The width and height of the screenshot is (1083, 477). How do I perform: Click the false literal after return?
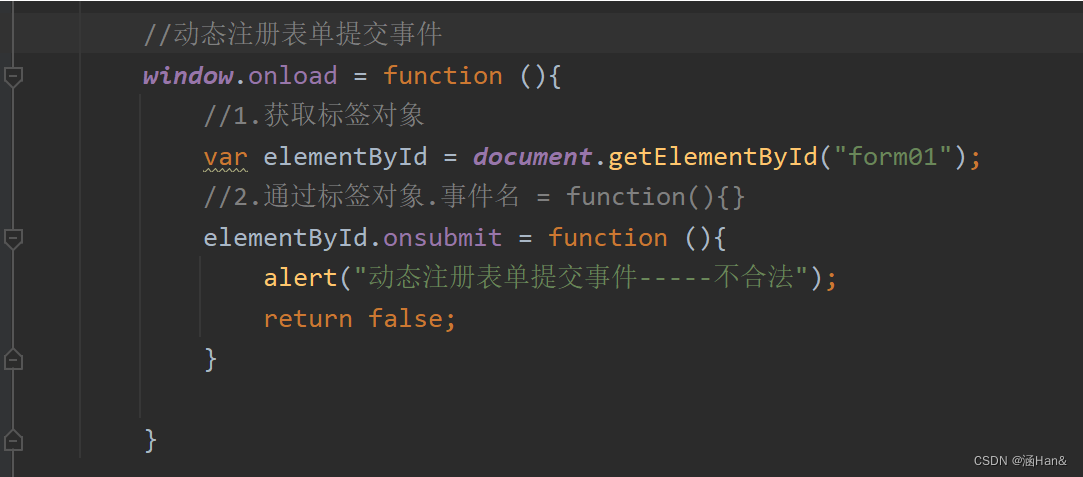[x=405, y=319]
